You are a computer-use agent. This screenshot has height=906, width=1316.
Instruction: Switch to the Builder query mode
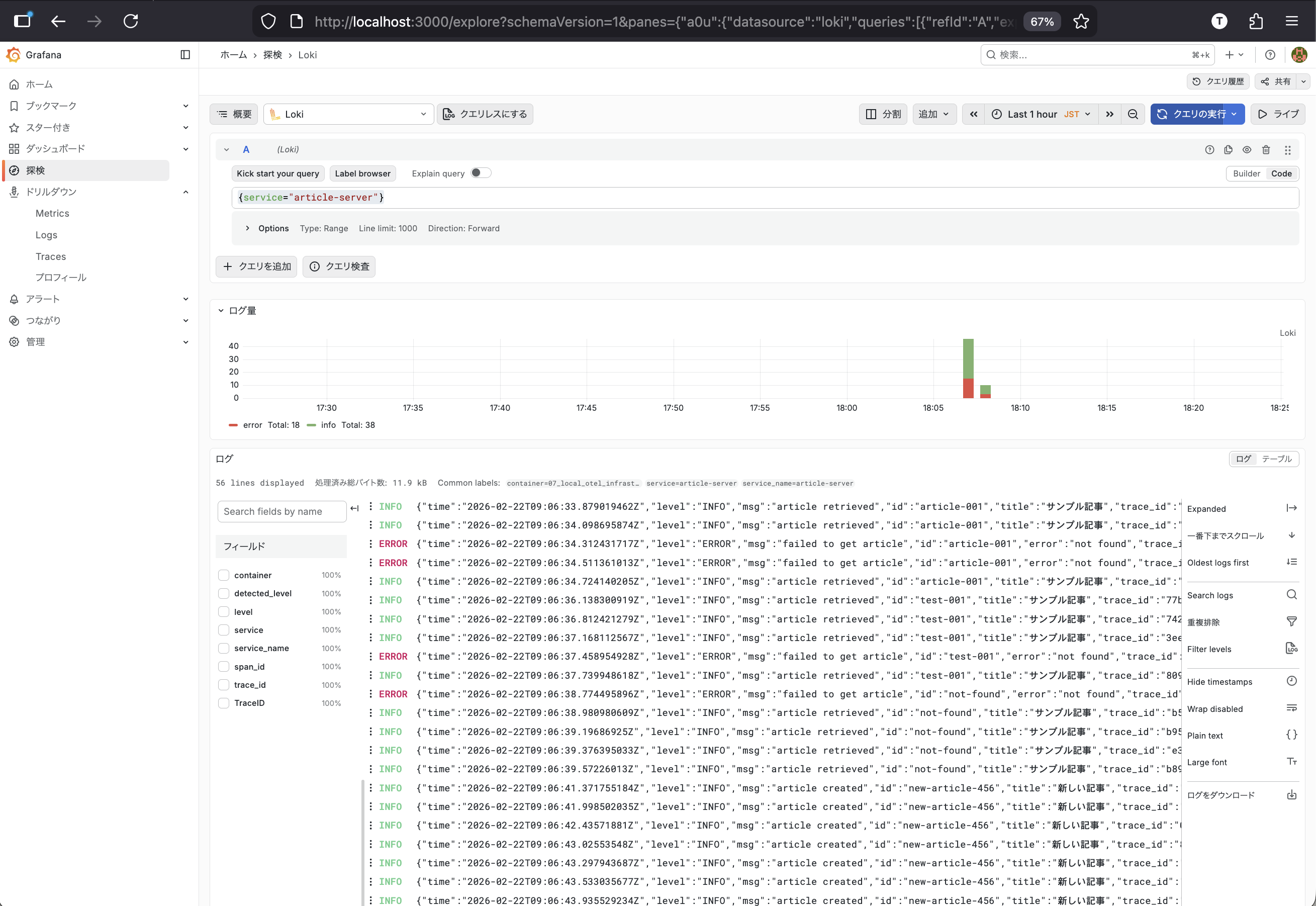click(1246, 173)
